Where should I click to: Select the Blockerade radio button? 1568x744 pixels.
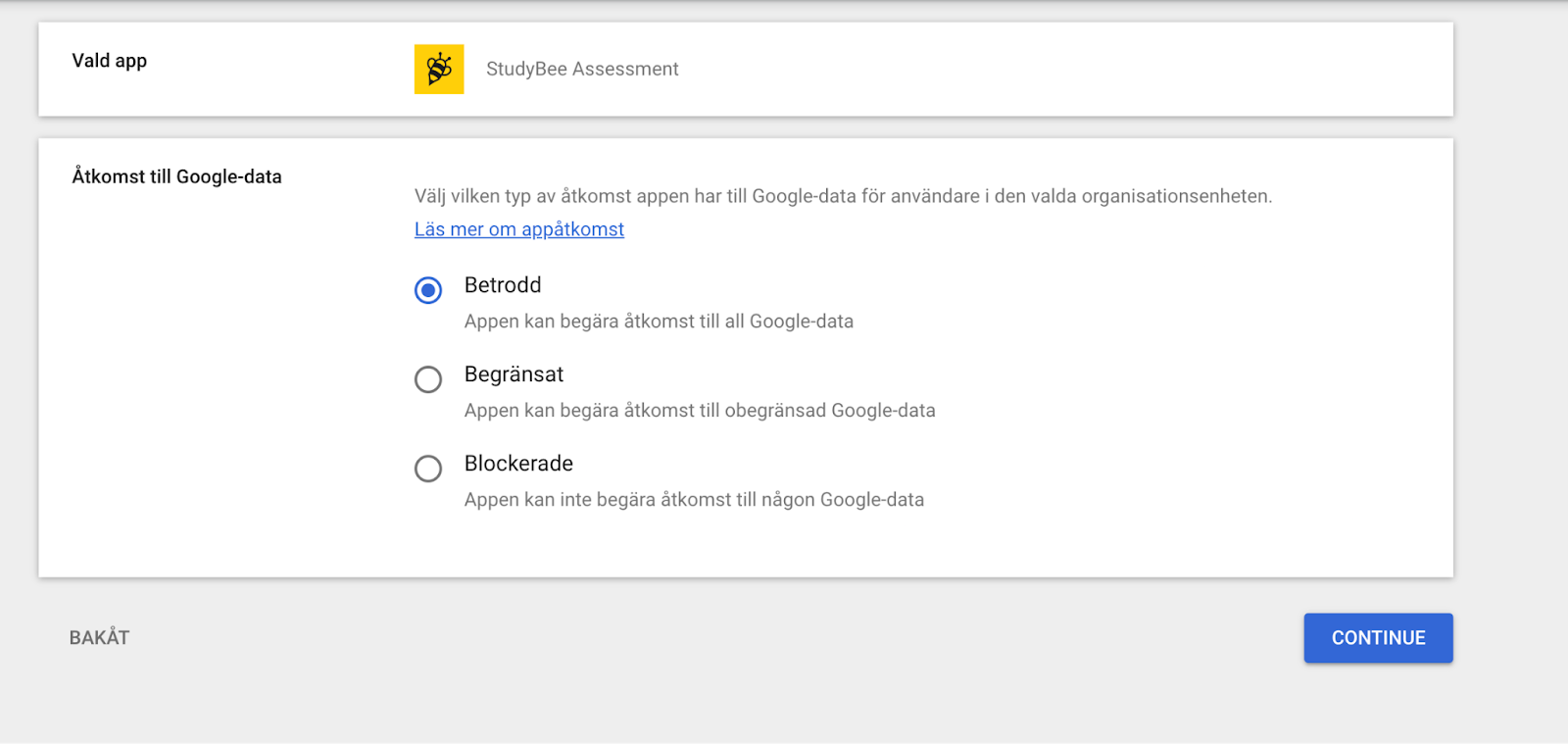(428, 469)
